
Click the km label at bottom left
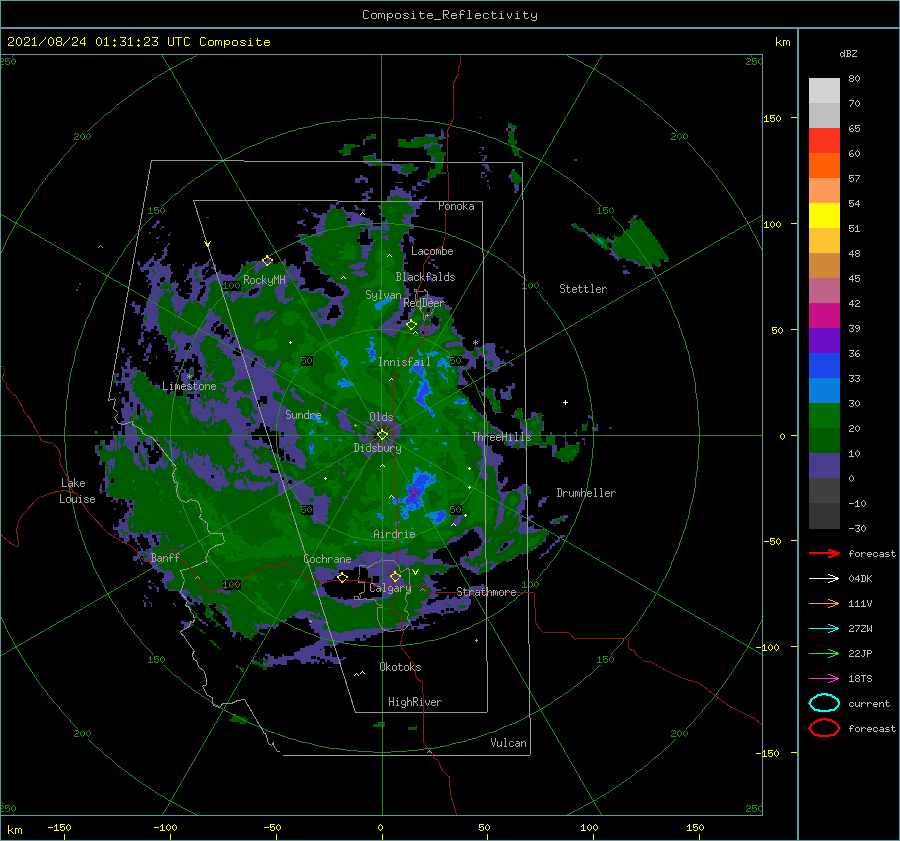pos(14,830)
